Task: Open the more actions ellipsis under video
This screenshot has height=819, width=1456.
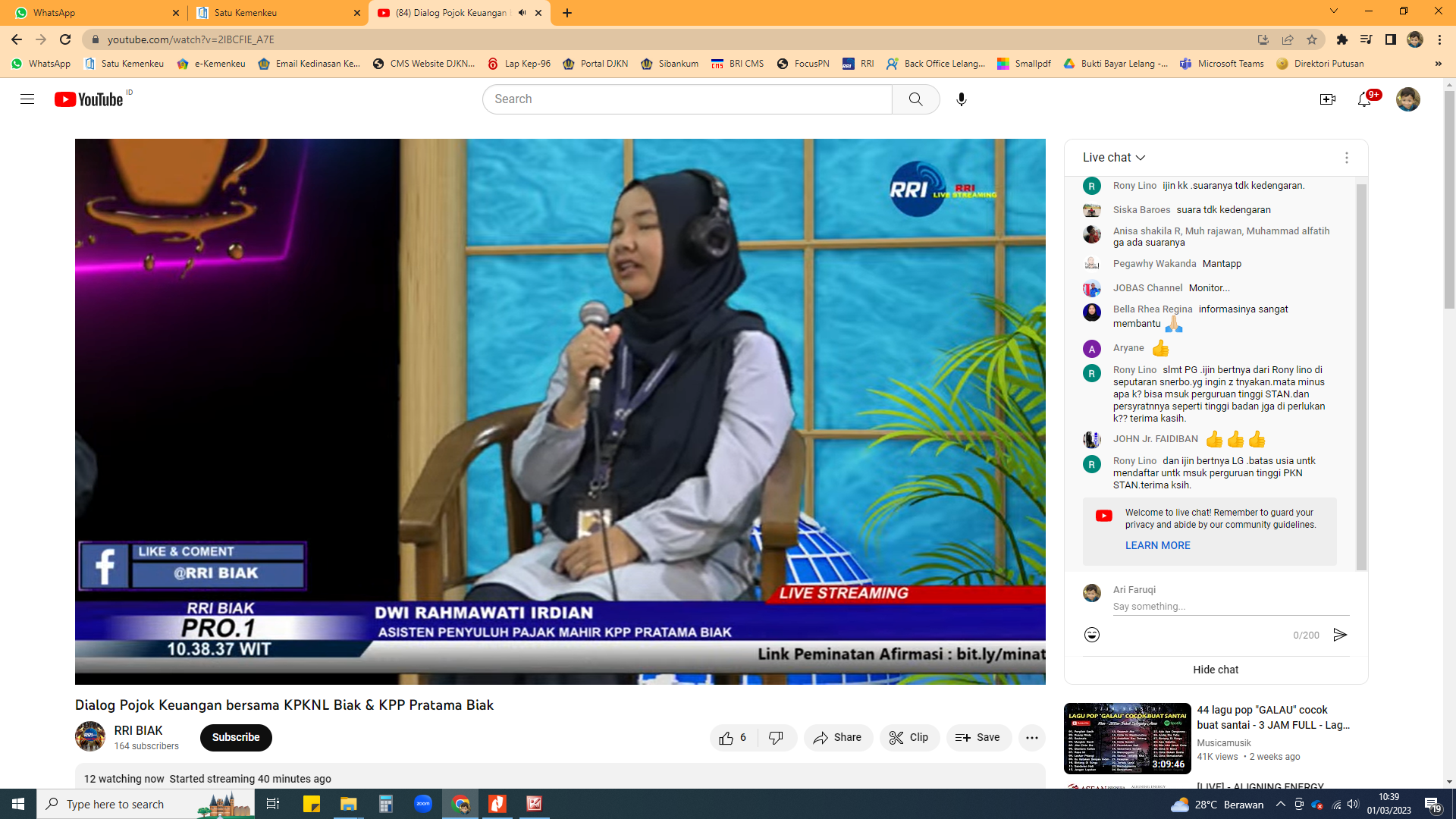Action: 1031,738
